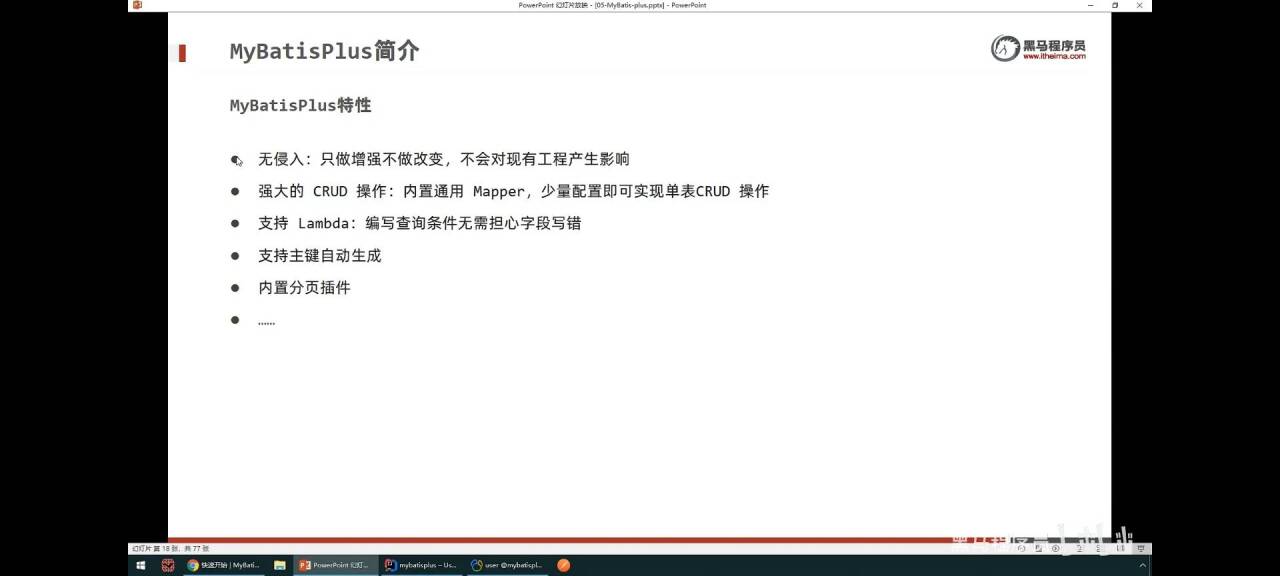
Task: Click the PowerPoint icon in title bar
Action: tap(137, 5)
